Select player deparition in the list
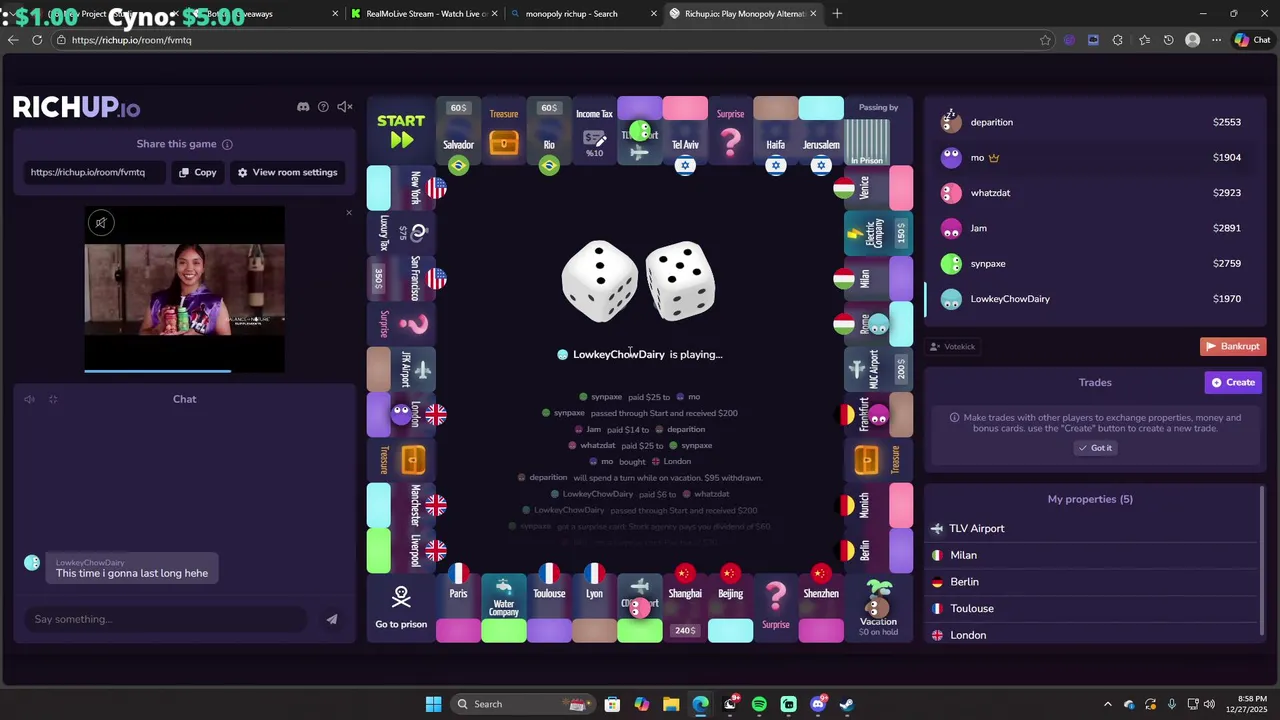1280x720 pixels. pyautogui.click(x=1094, y=122)
